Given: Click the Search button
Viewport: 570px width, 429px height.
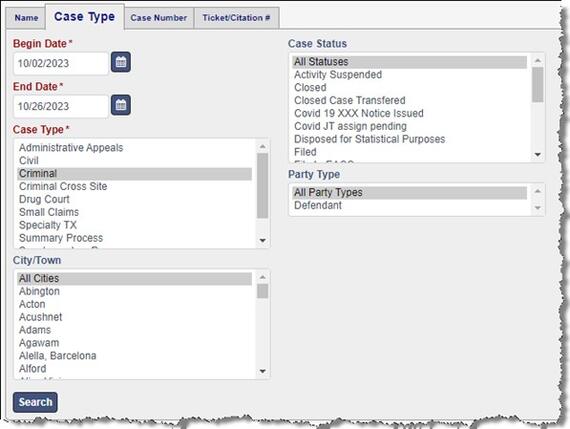Looking at the screenshot, I should pos(35,402).
